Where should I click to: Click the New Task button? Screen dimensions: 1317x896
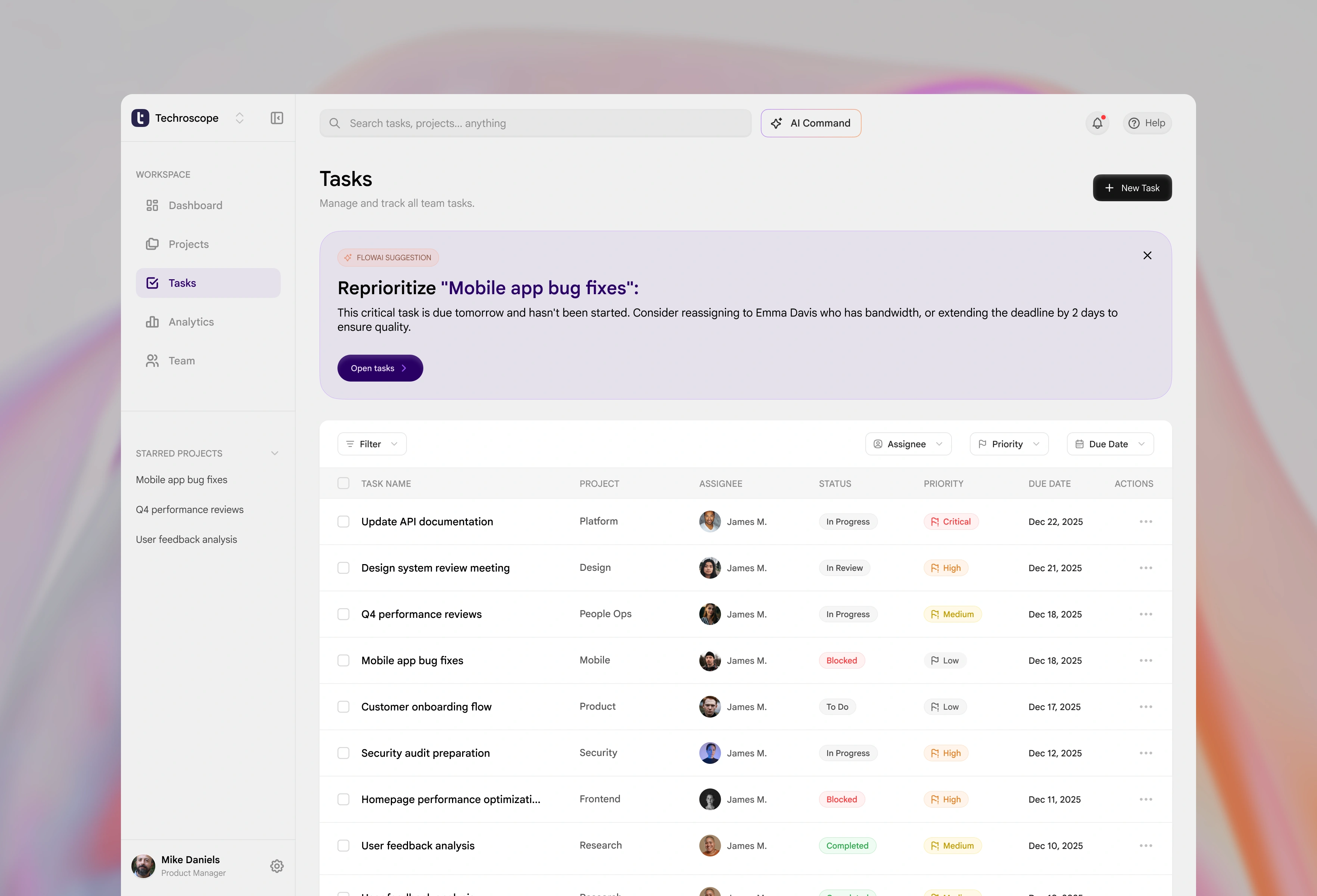point(1132,187)
